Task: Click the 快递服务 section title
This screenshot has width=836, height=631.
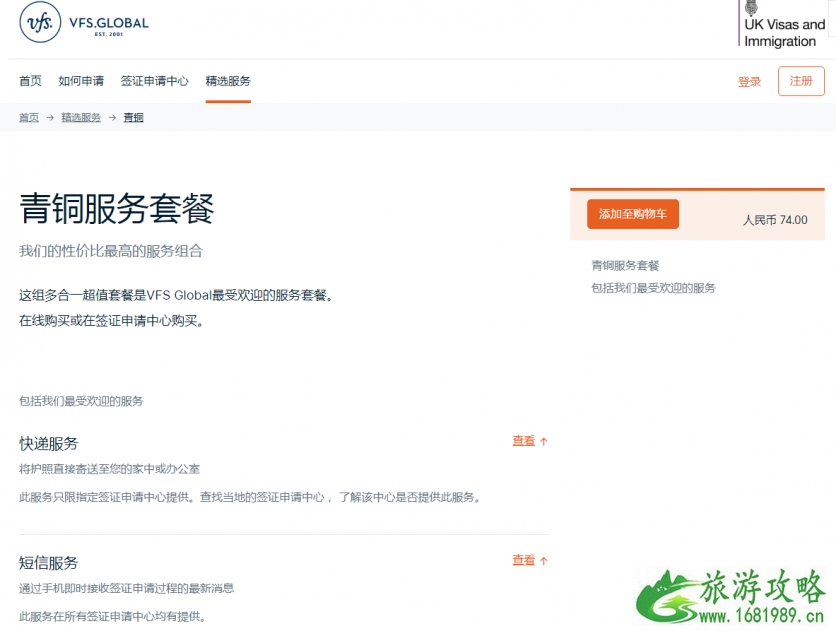Action: tap(49, 443)
